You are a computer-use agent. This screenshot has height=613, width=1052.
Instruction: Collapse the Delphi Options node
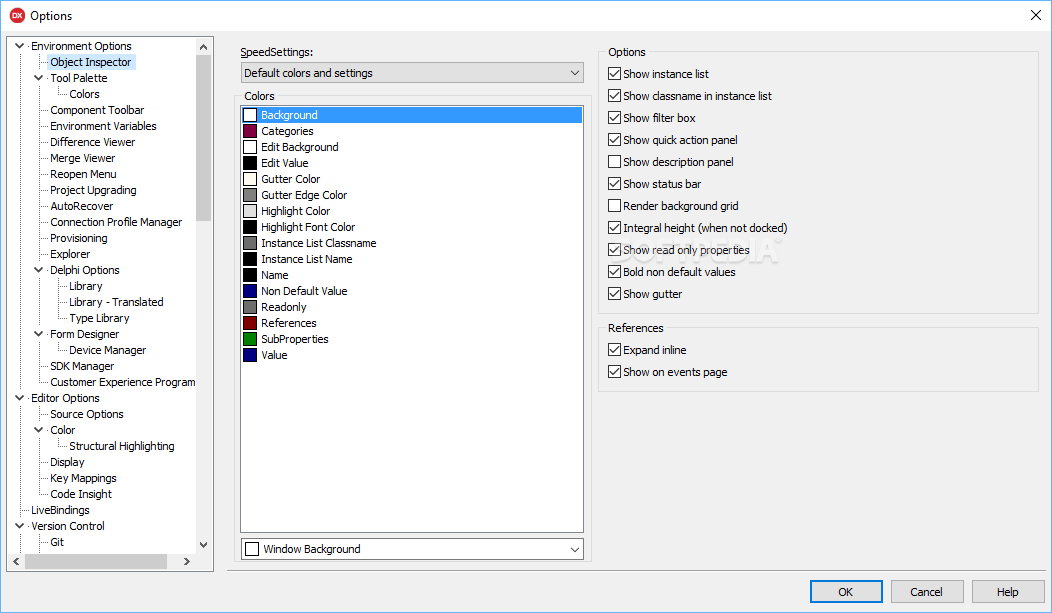click(39, 270)
